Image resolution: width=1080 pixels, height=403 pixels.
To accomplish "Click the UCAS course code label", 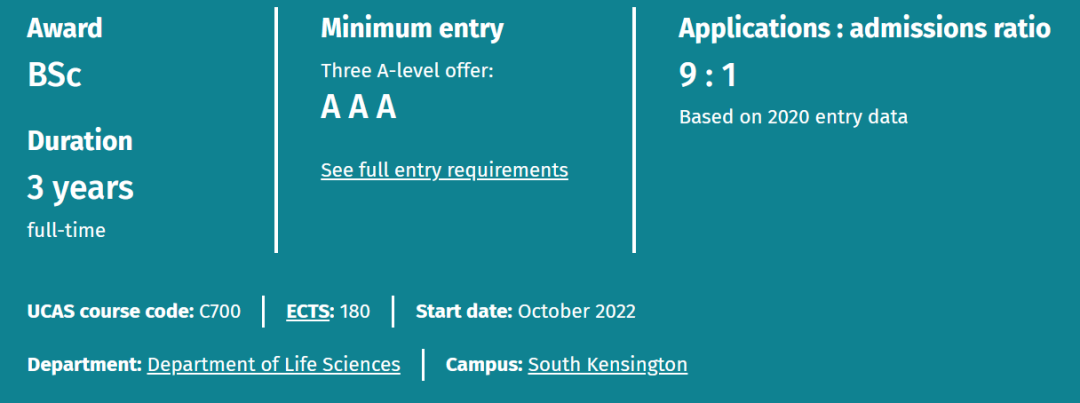I will point(110,312).
